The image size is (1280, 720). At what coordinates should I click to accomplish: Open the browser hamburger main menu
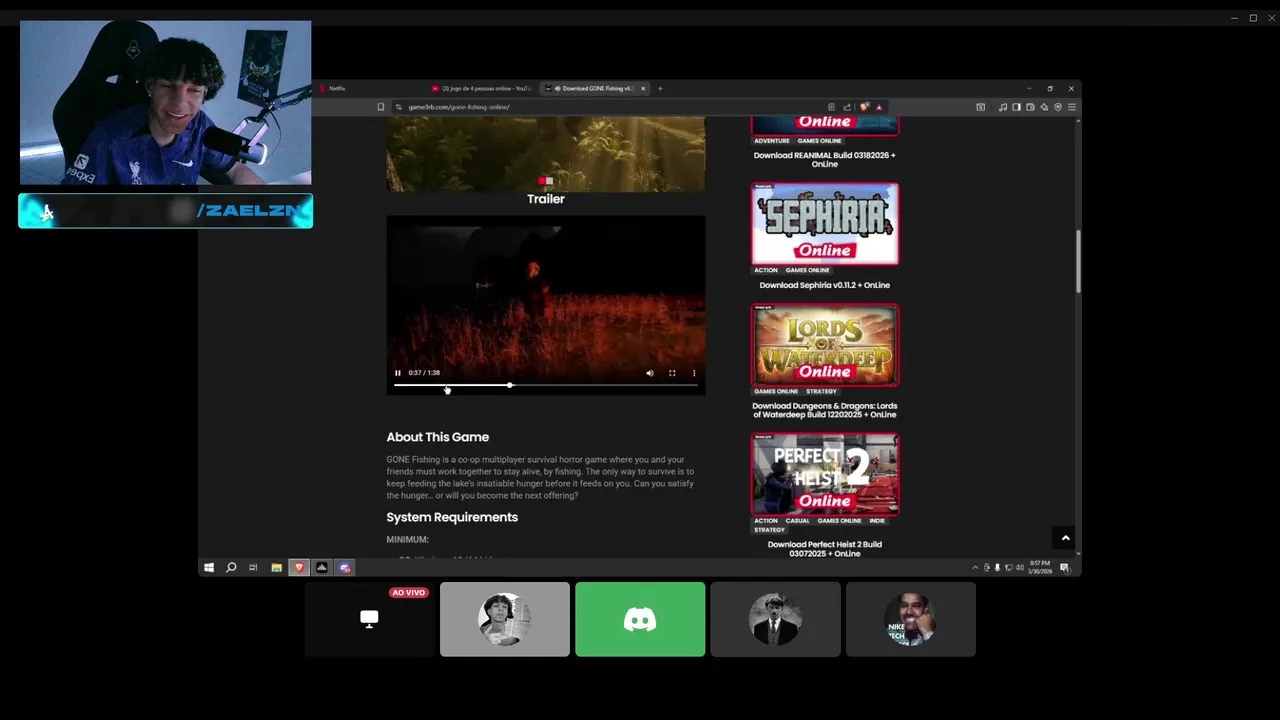pyautogui.click(x=1072, y=107)
